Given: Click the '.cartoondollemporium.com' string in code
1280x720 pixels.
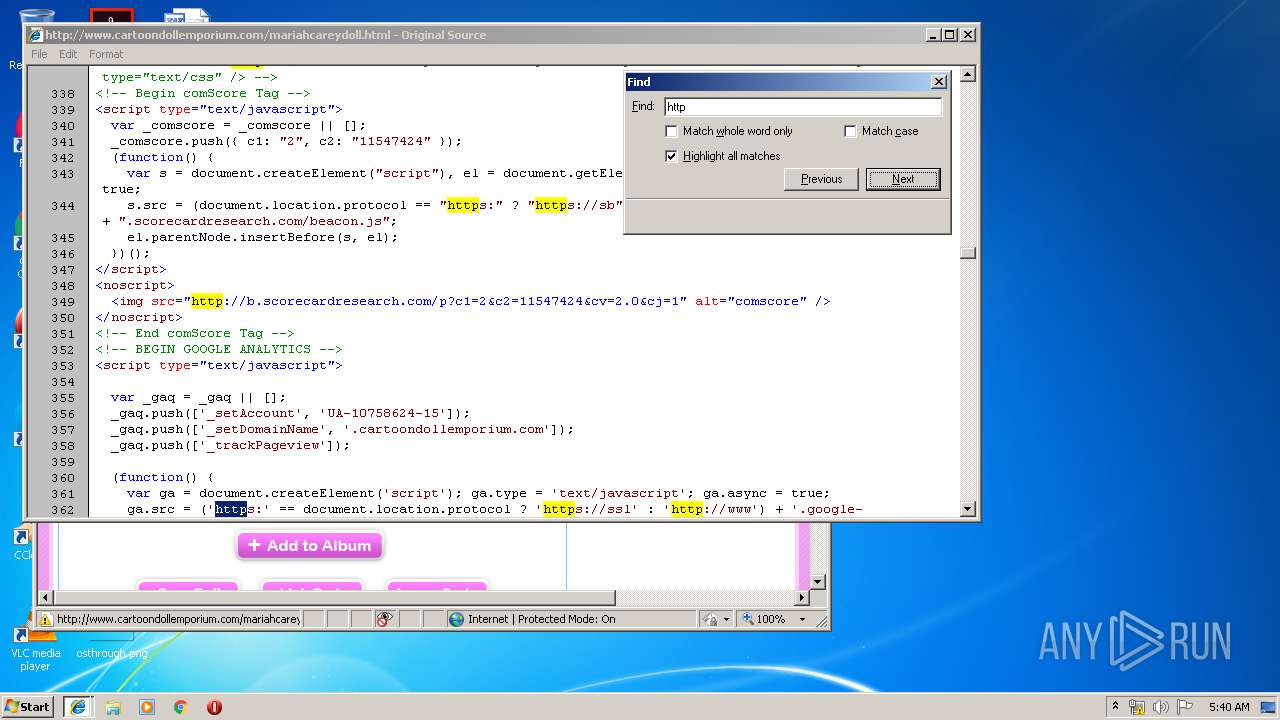Looking at the screenshot, I should [446, 429].
